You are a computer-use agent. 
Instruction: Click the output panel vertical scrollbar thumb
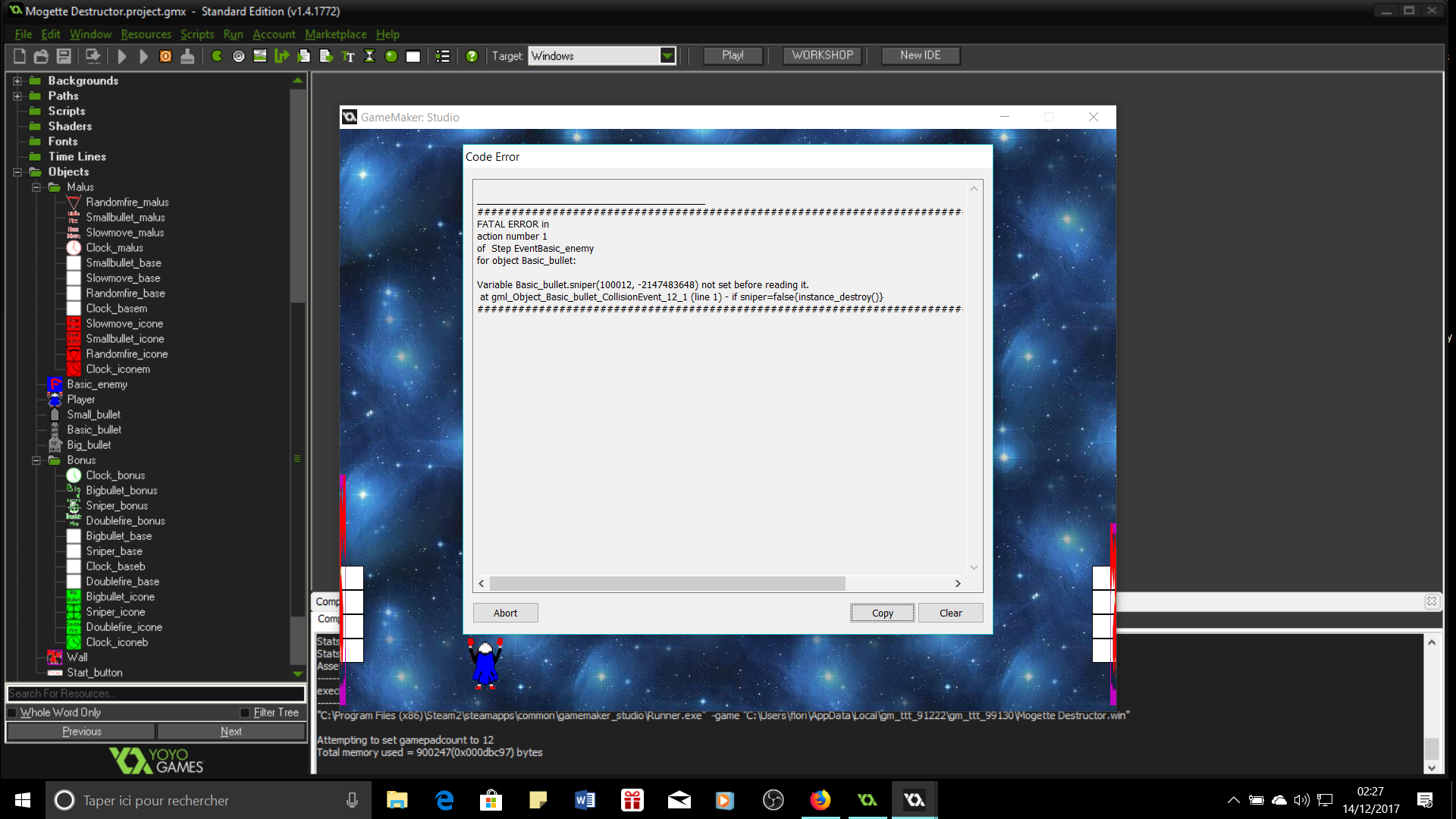(1432, 748)
